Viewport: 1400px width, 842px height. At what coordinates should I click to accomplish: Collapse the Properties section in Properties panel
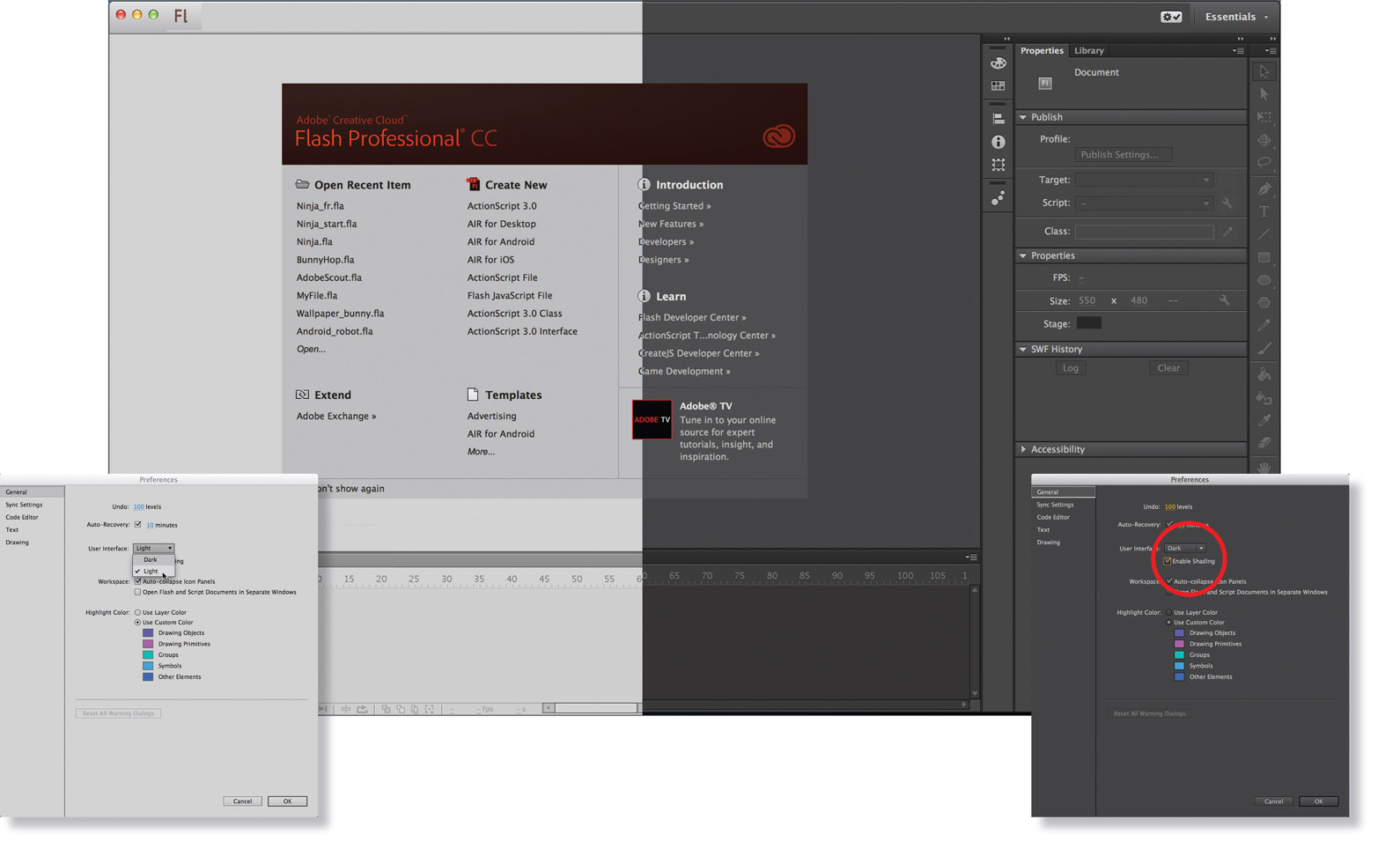point(1023,255)
